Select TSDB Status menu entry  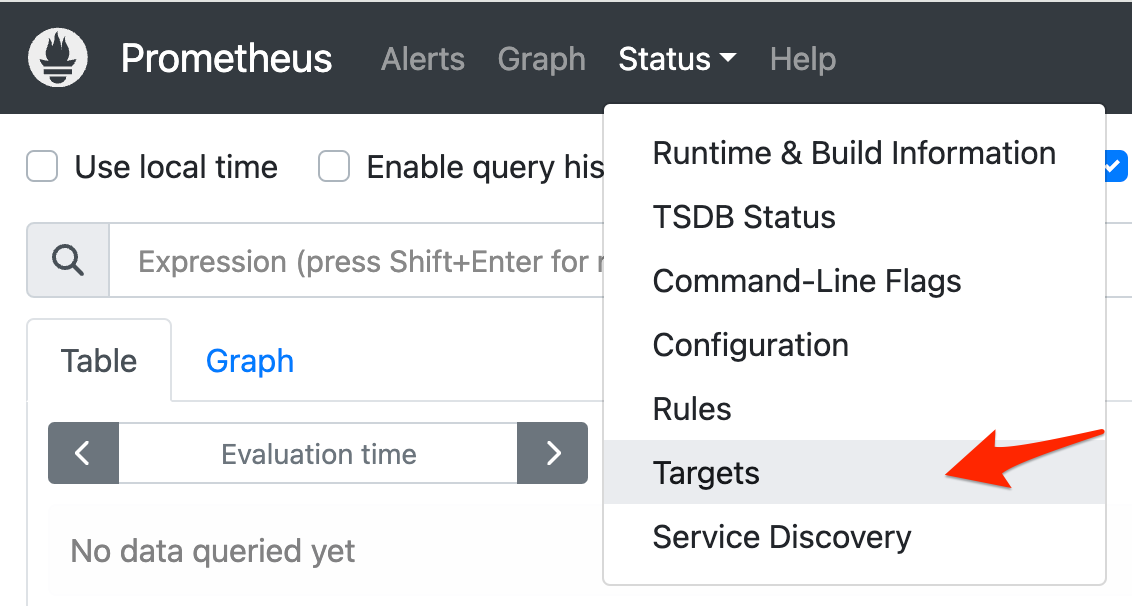(x=854, y=217)
